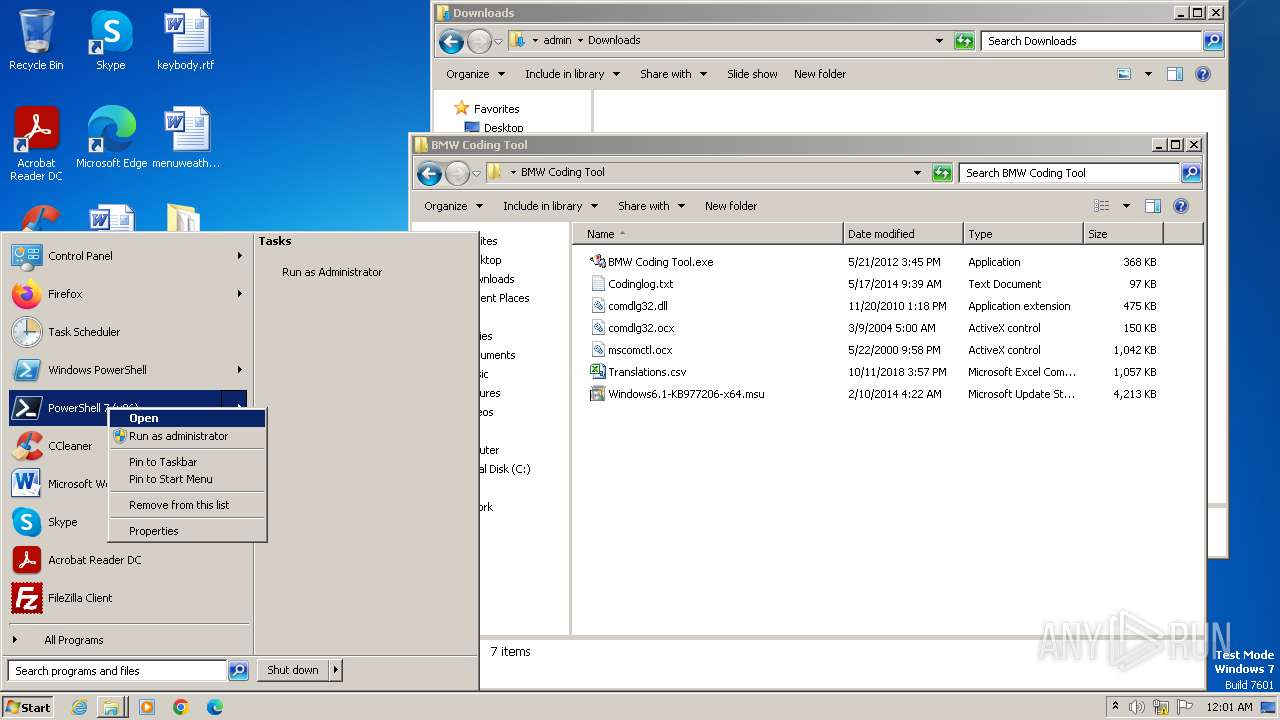Open Task Scheduler from Start menu
The width and height of the screenshot is (1280, 720).
coord(127,332)
